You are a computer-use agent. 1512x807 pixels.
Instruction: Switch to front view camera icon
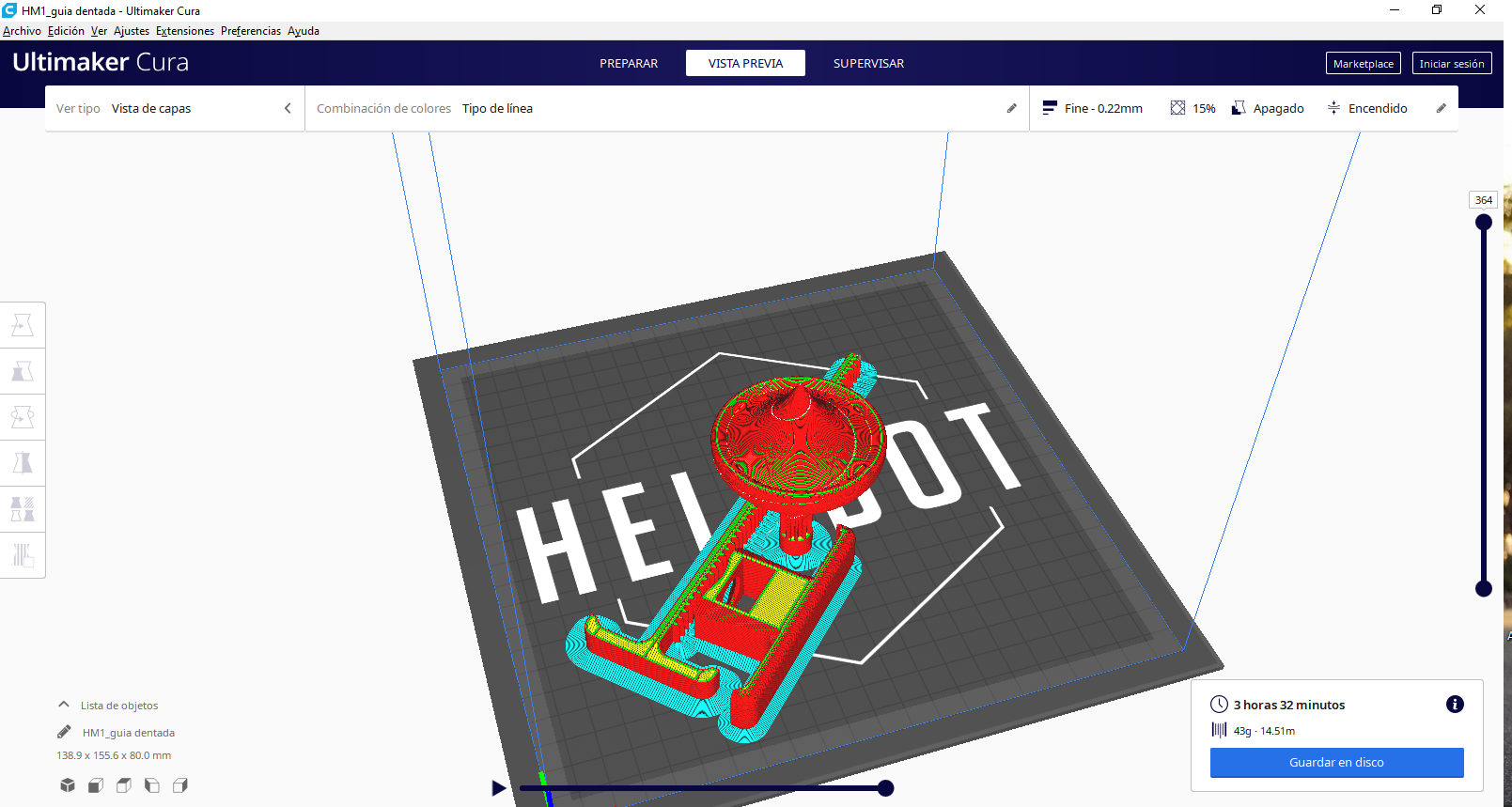96,785
